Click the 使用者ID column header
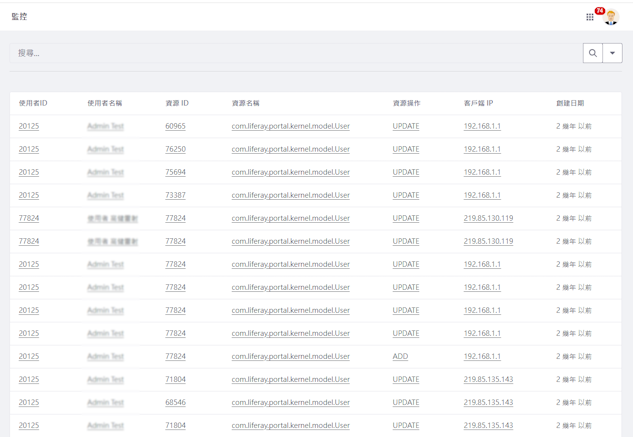633x437 pixels. (33, 103)
